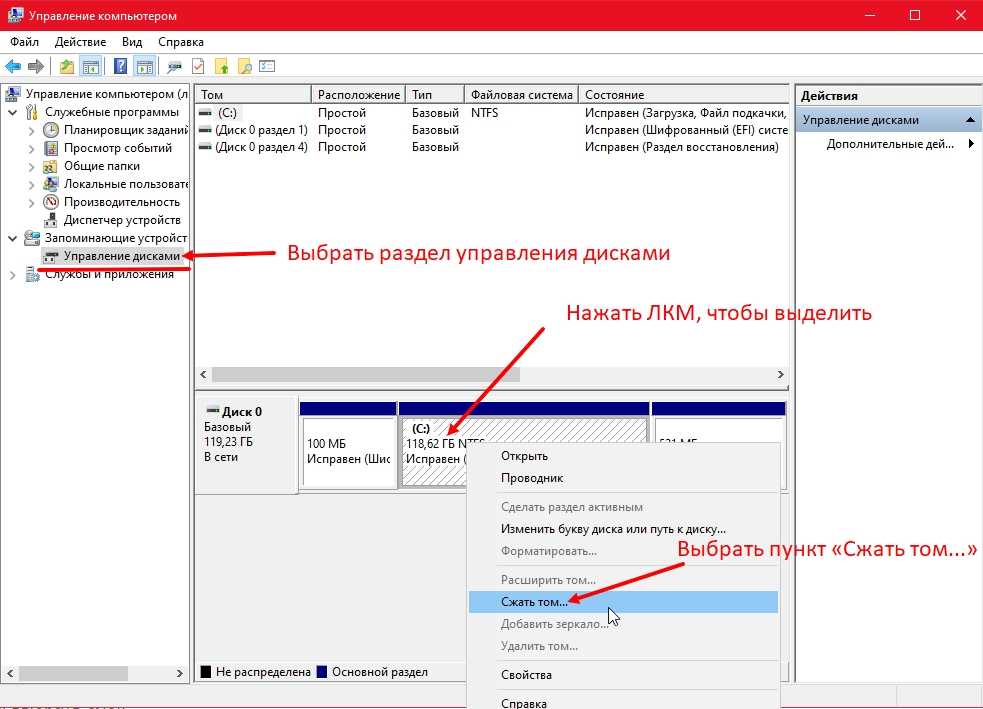This screenshot has height=709, width=983.
Task: Open the Действие menu
Action: click(x=80, y=42)
